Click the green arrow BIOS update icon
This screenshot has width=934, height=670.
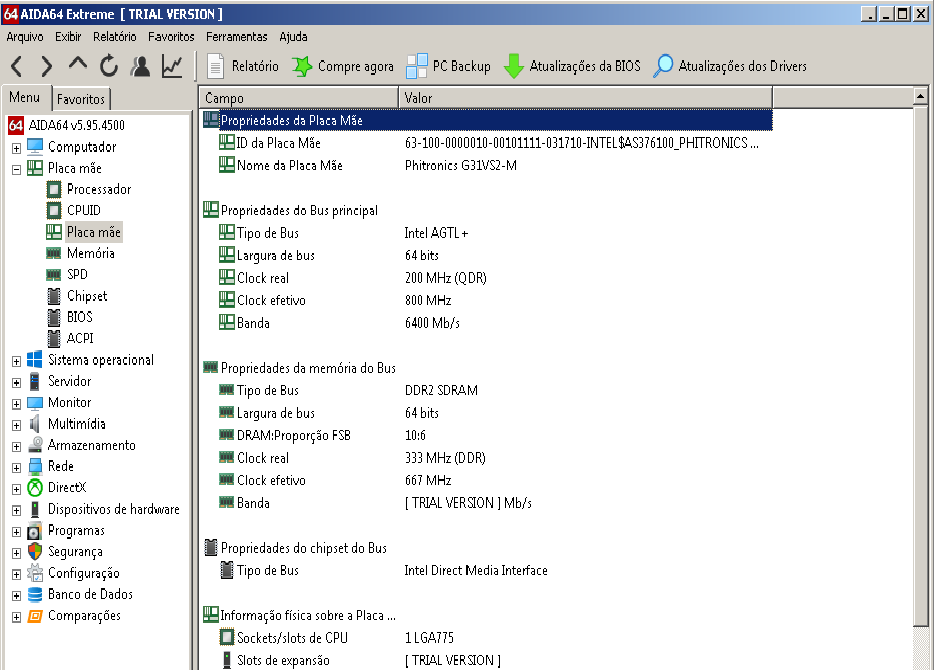point(513,66)
